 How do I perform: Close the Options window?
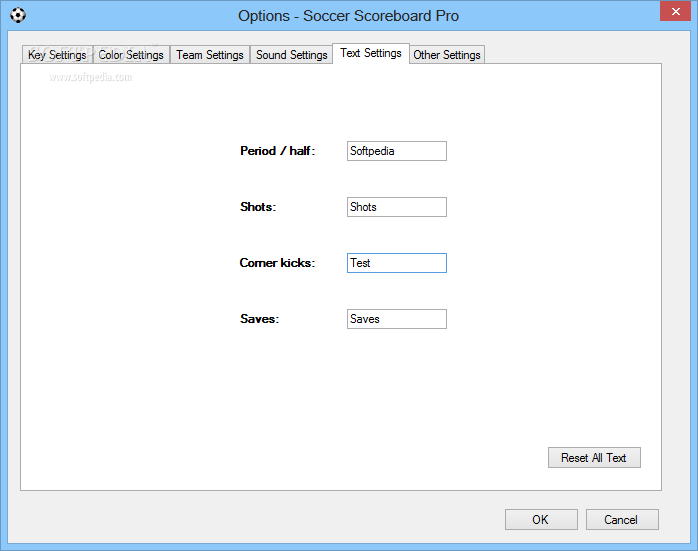click(x=675, y=11)
